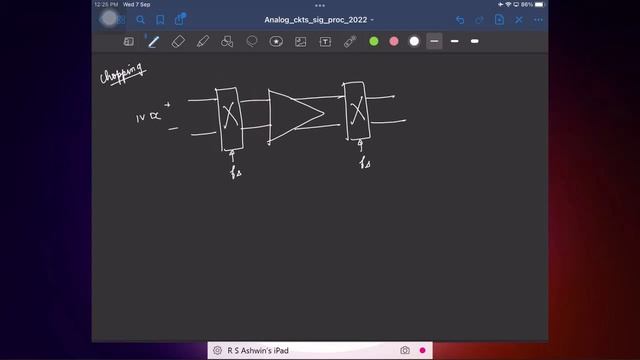
Task: Open the more options ellipsis menu
Action: 538,20
